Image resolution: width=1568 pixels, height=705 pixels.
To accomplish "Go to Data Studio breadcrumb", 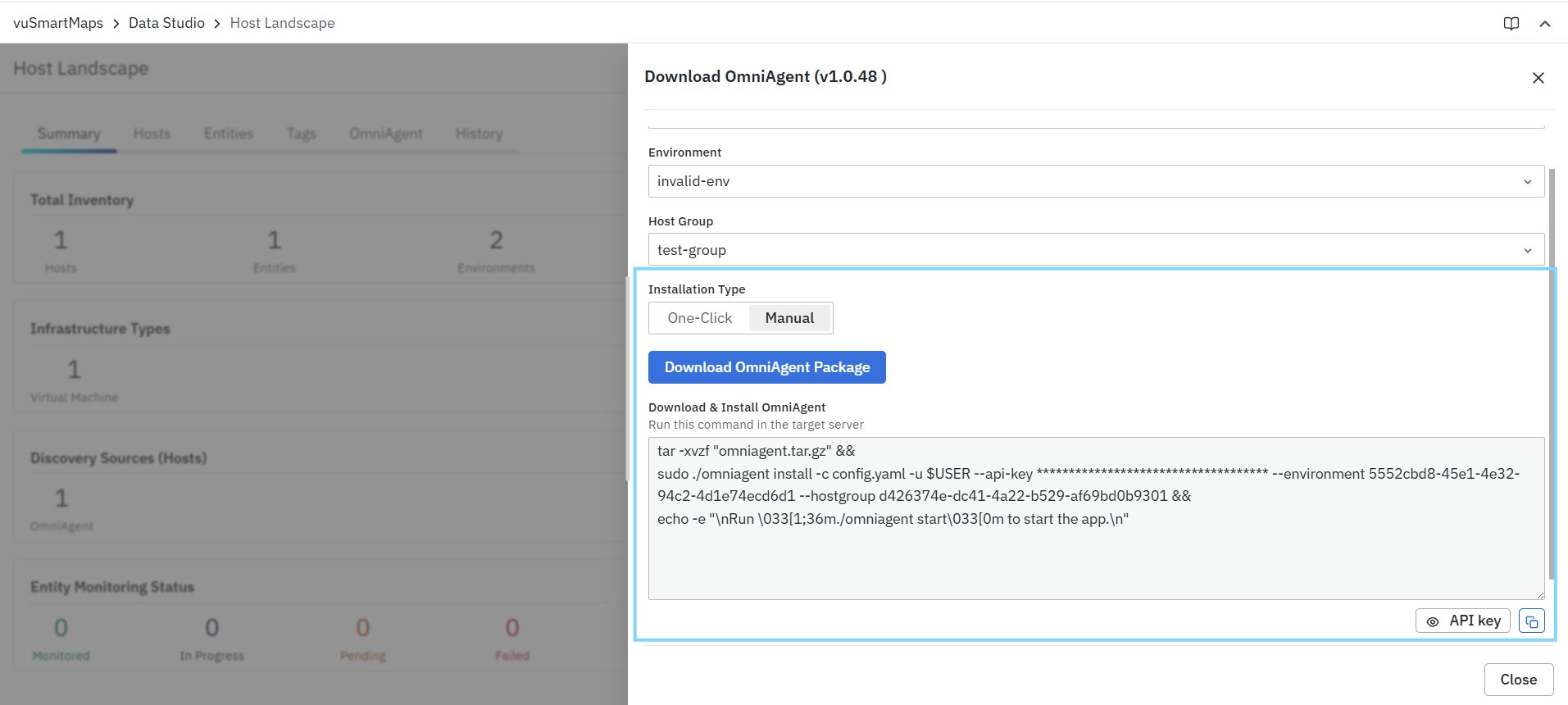I will (166, 23).
